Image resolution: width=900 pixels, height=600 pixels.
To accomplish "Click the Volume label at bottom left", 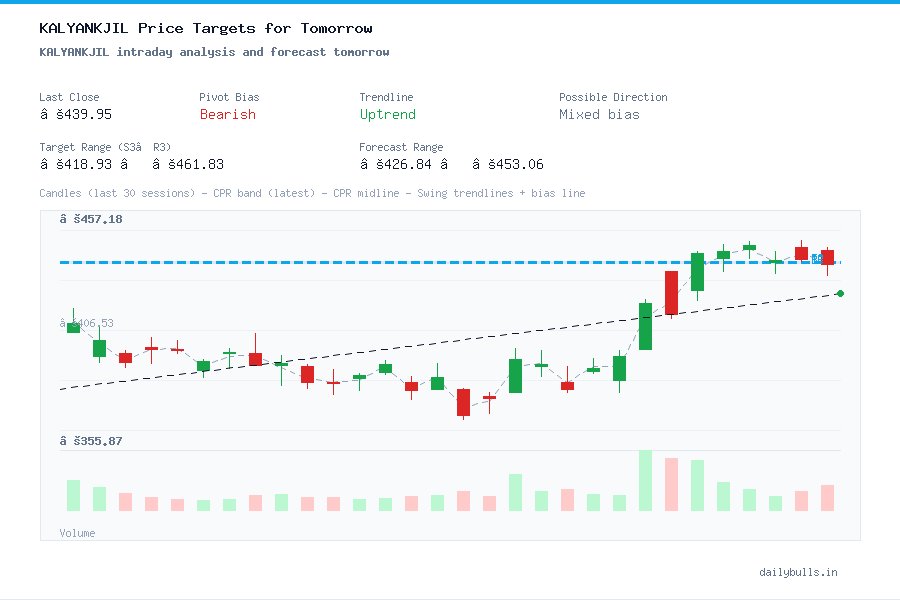I will click(x=77, y=533).
